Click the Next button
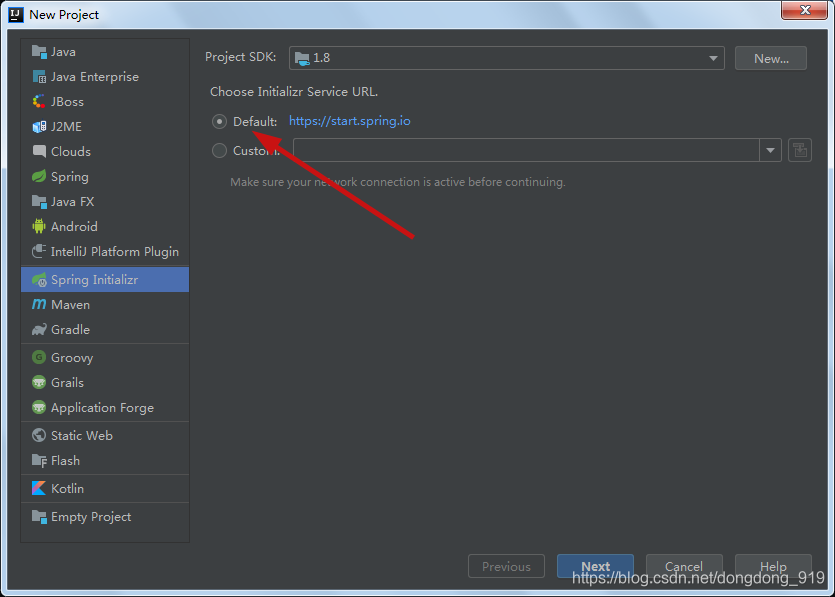The height and width of the screenshot is (597, 835). click(595, 566)
